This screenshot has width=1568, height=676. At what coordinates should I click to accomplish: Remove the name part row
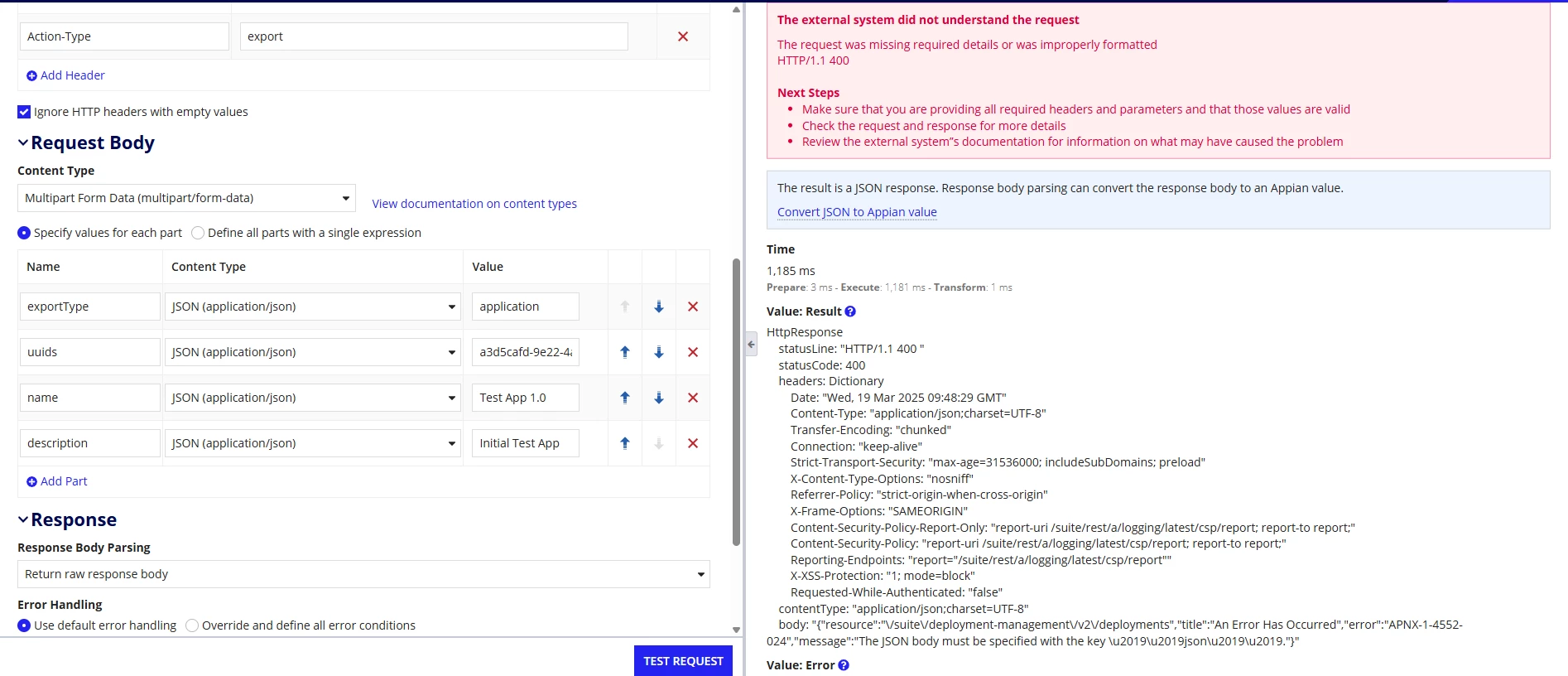click(x=693, y=398)
